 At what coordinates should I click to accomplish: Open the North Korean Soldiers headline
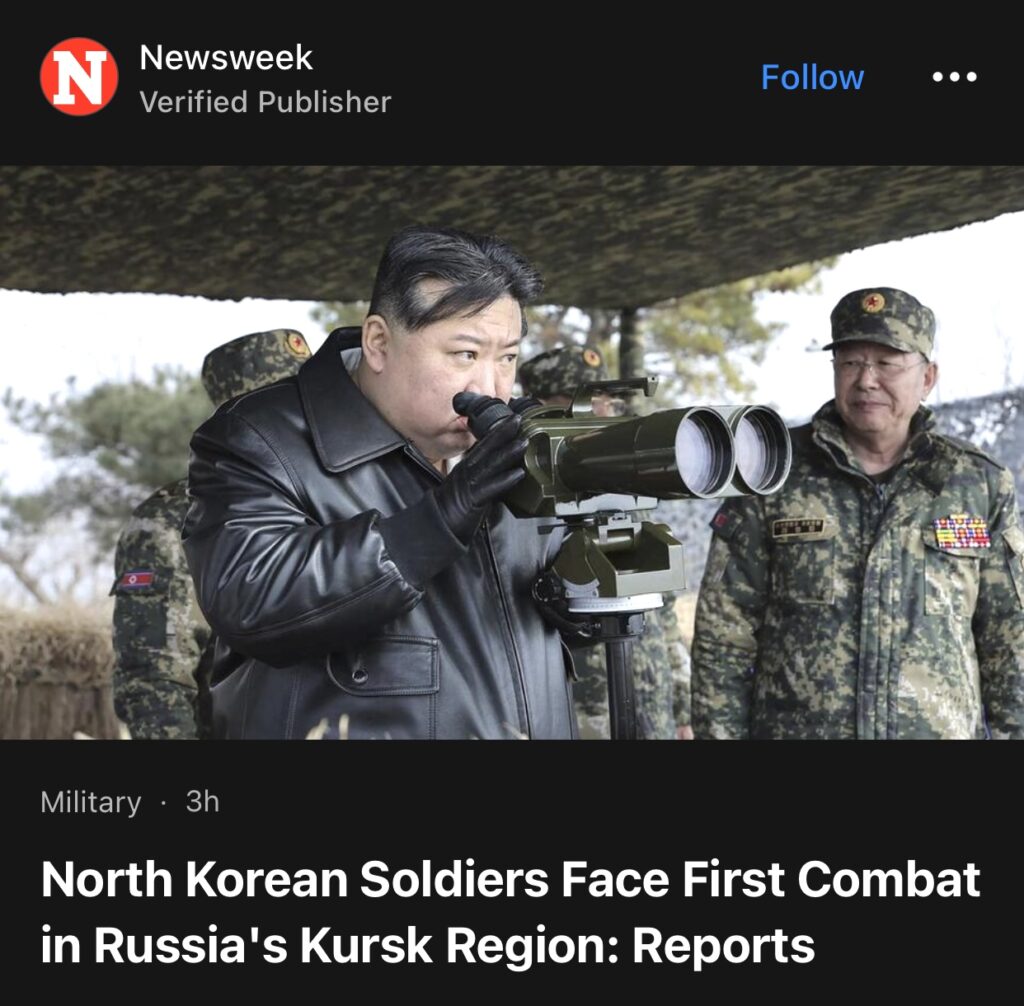point(511,912)
